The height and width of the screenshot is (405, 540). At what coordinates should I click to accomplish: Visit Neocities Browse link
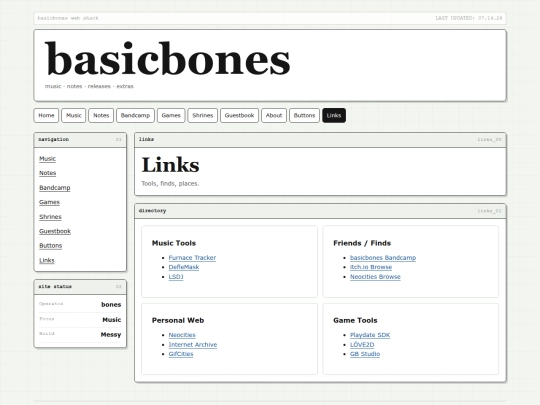[375, 277]
